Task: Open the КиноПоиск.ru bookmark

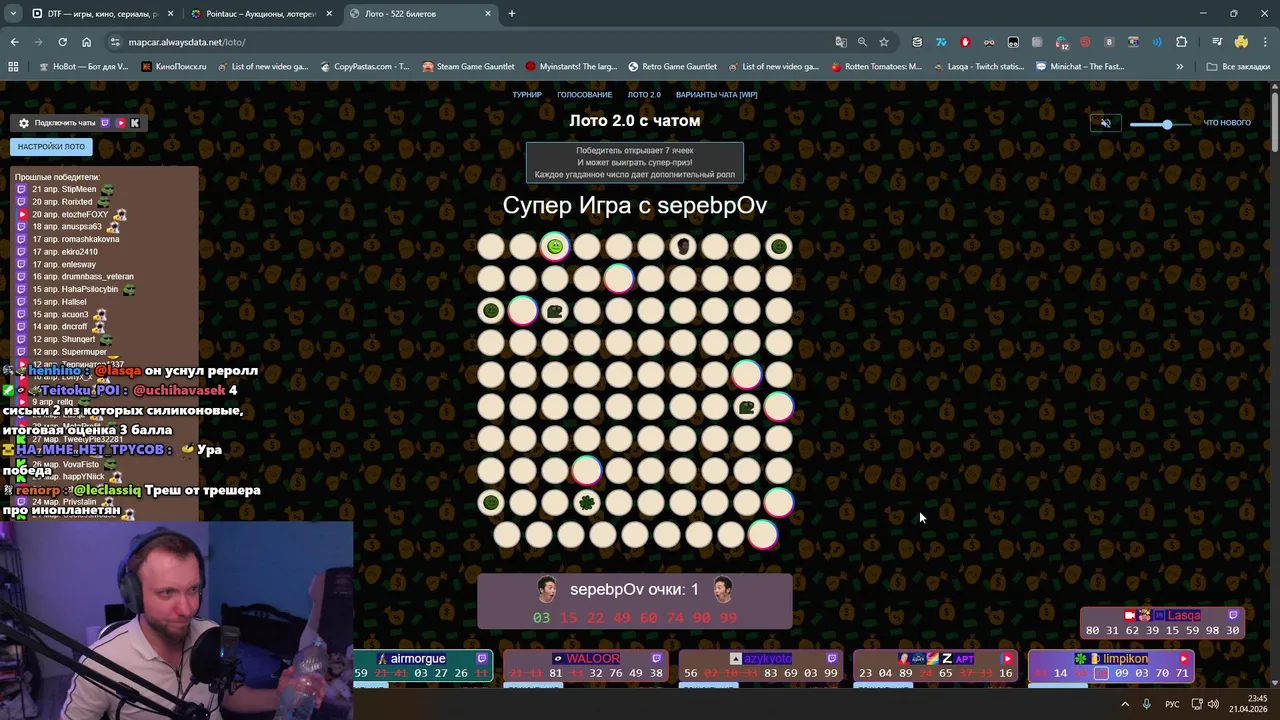Action: (174, 67)
